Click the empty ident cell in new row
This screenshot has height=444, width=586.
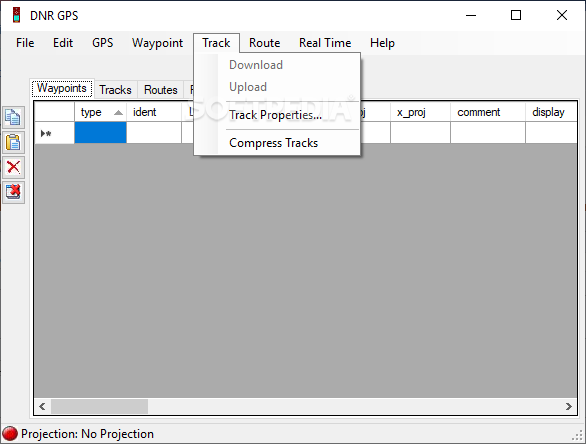154,133
